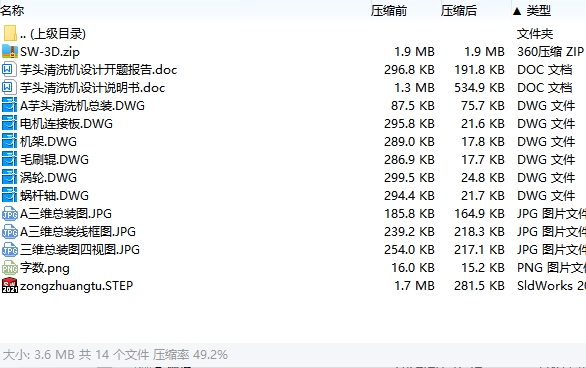Click the icon of 芋头清洗机设计开题报告.doc
Screen dimensions: 586x368
pos(9,69)
